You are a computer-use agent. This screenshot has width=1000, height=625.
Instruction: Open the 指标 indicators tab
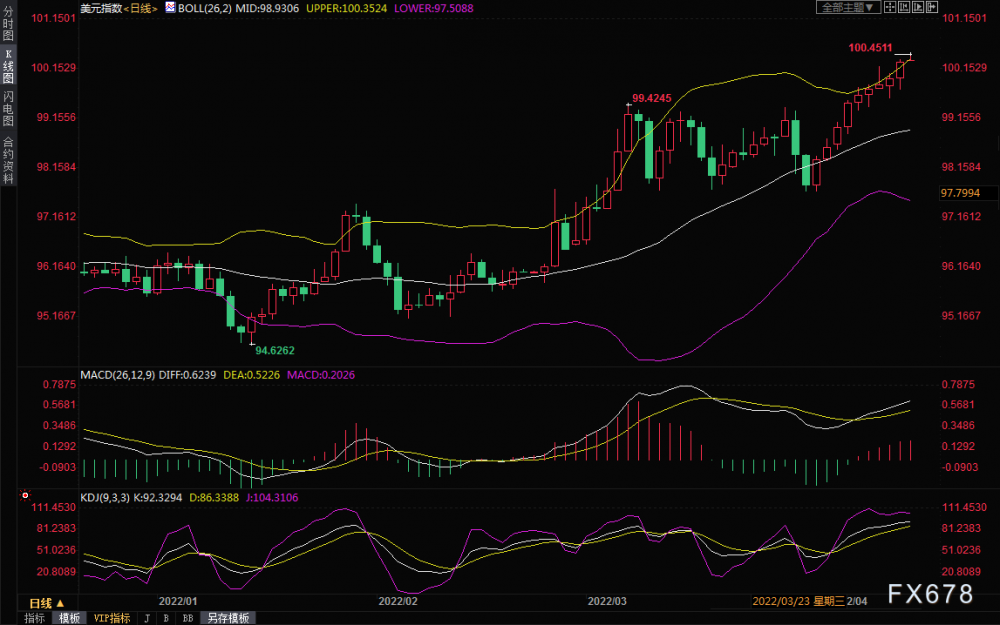coord(34,618)
